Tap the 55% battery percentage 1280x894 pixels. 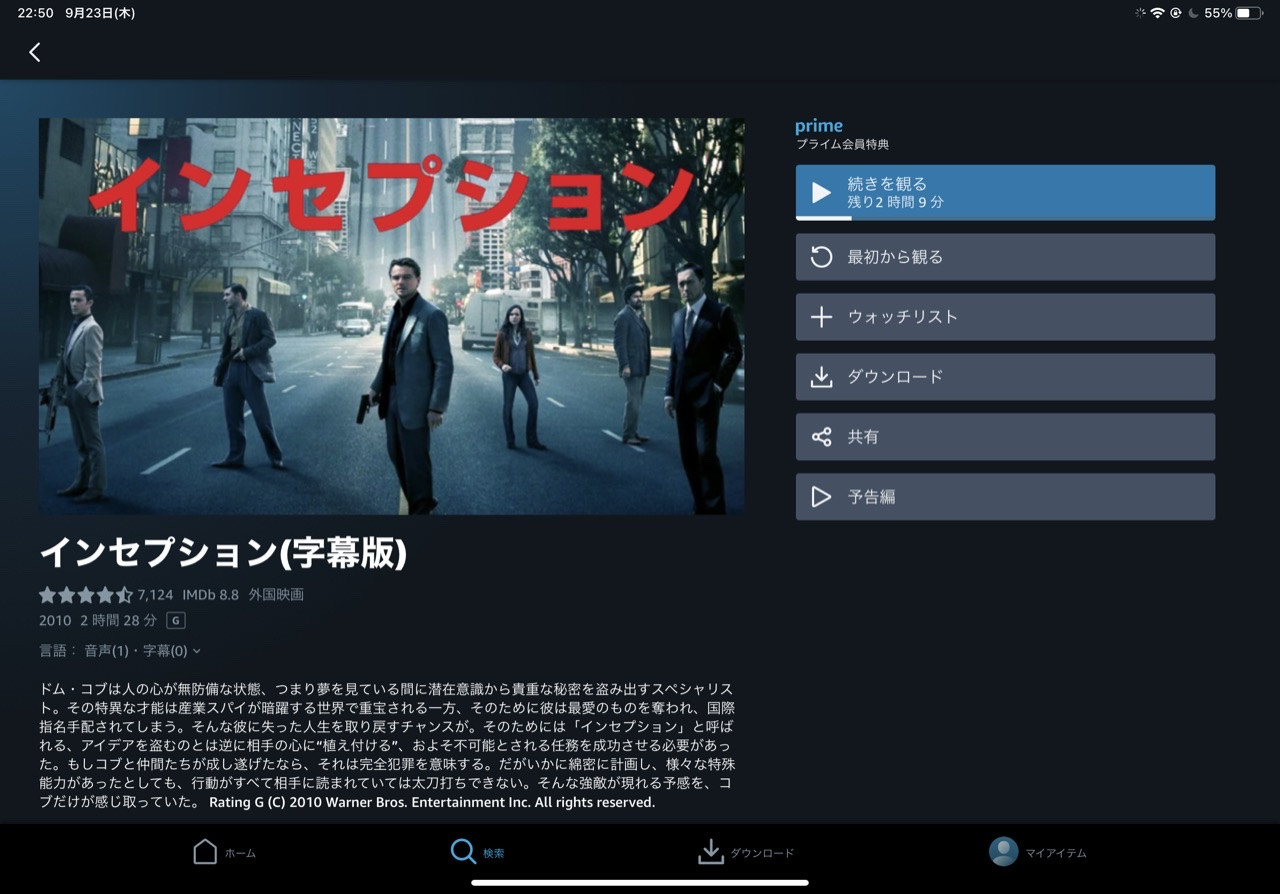click(x=1218, y=13)
